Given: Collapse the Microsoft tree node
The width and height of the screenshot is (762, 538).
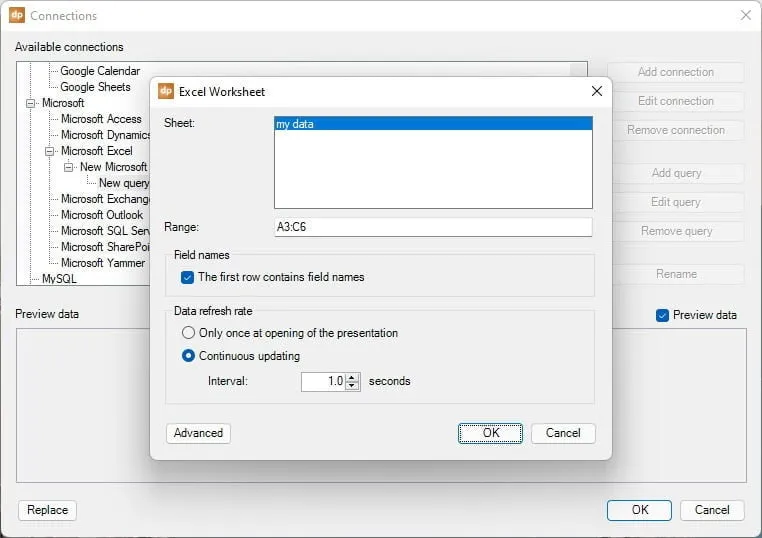Looking at the screenshot, I should click(x=31, y=103).
